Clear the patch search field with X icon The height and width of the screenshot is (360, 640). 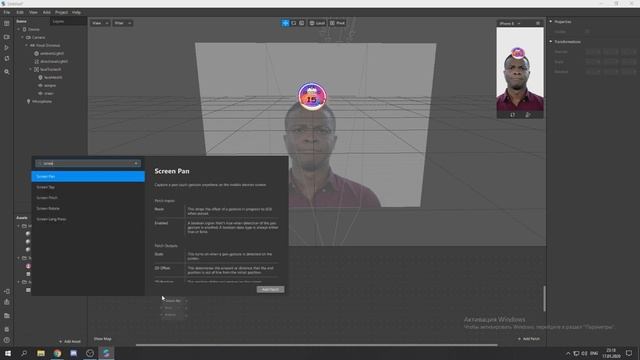tap(136, 163)
